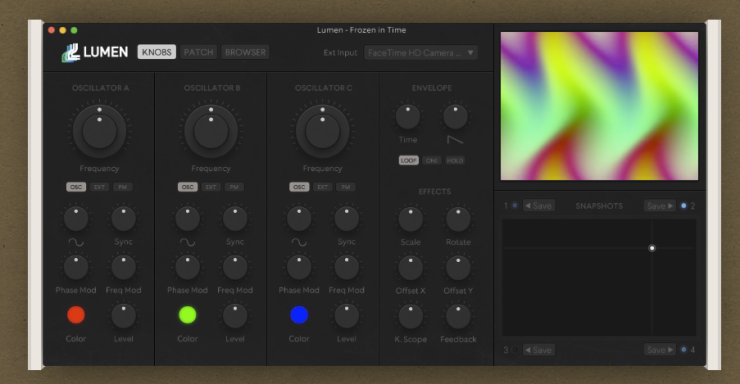
Task: Click Oscillator A Level knob
Action: [x=123, y=316]
